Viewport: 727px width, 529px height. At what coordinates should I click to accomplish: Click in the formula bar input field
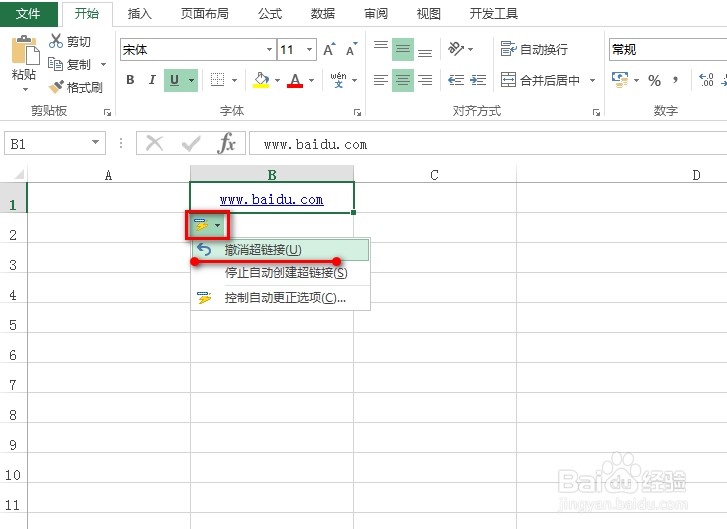pyautogui.click(x=488, y=144)
